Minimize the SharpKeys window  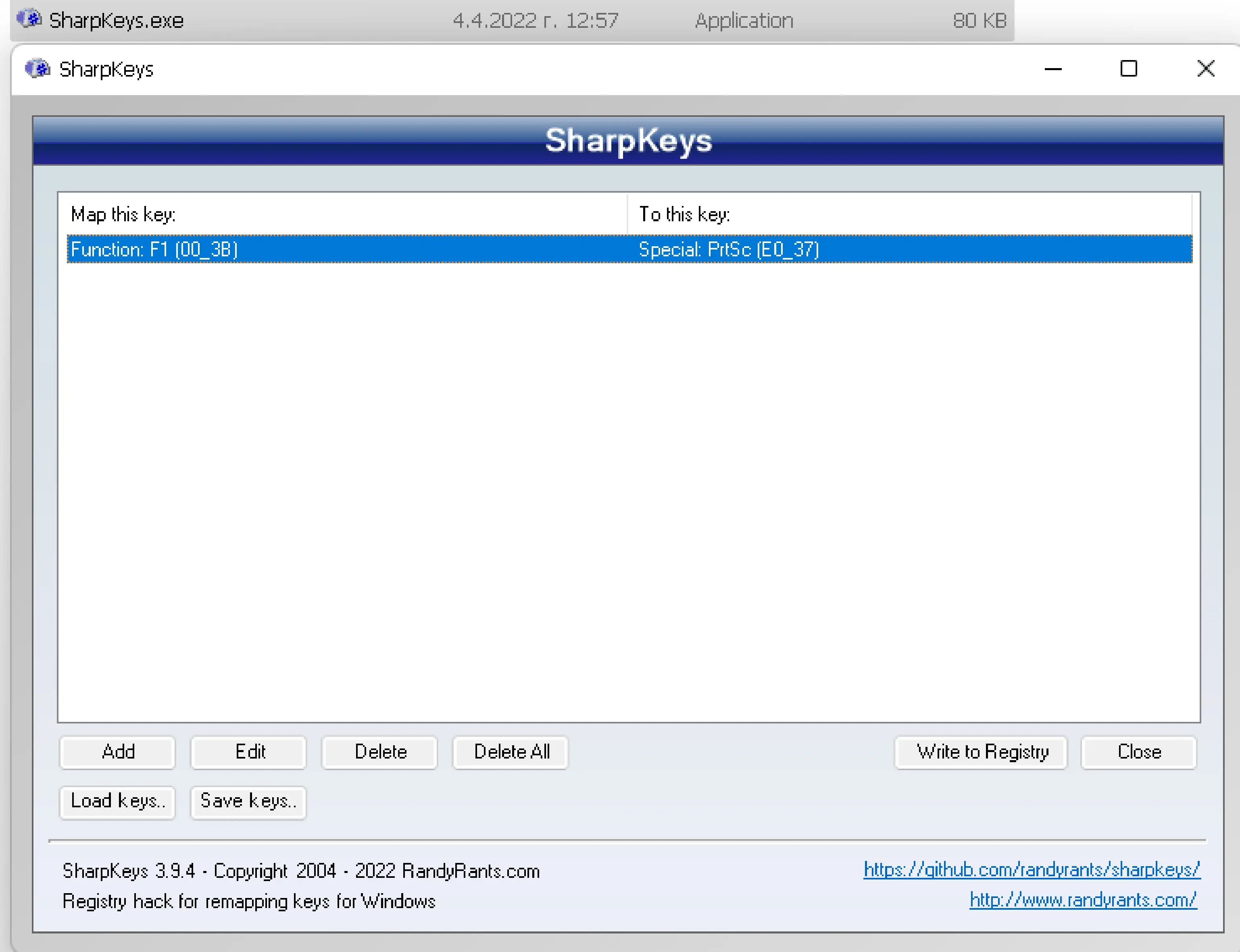1052,69
